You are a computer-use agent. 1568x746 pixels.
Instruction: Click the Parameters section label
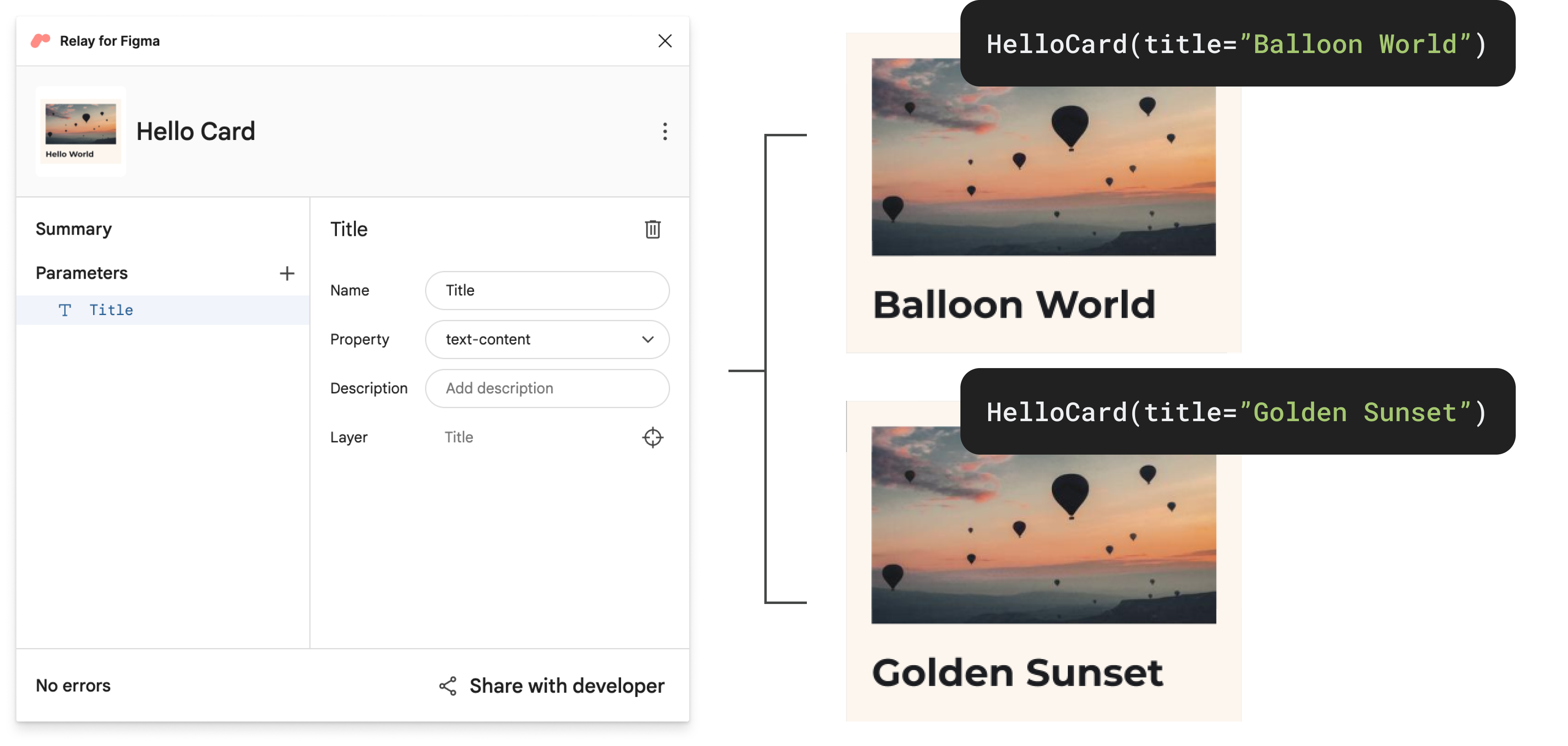coord(81,272)
